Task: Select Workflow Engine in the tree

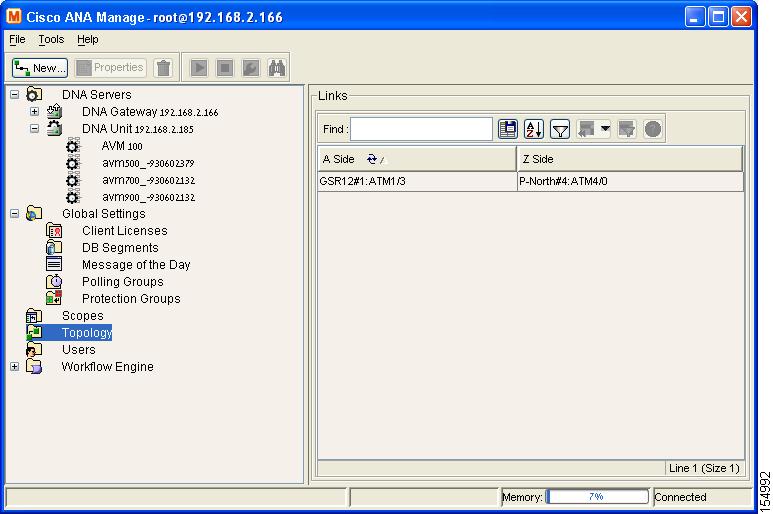Action: coord(107,367)
